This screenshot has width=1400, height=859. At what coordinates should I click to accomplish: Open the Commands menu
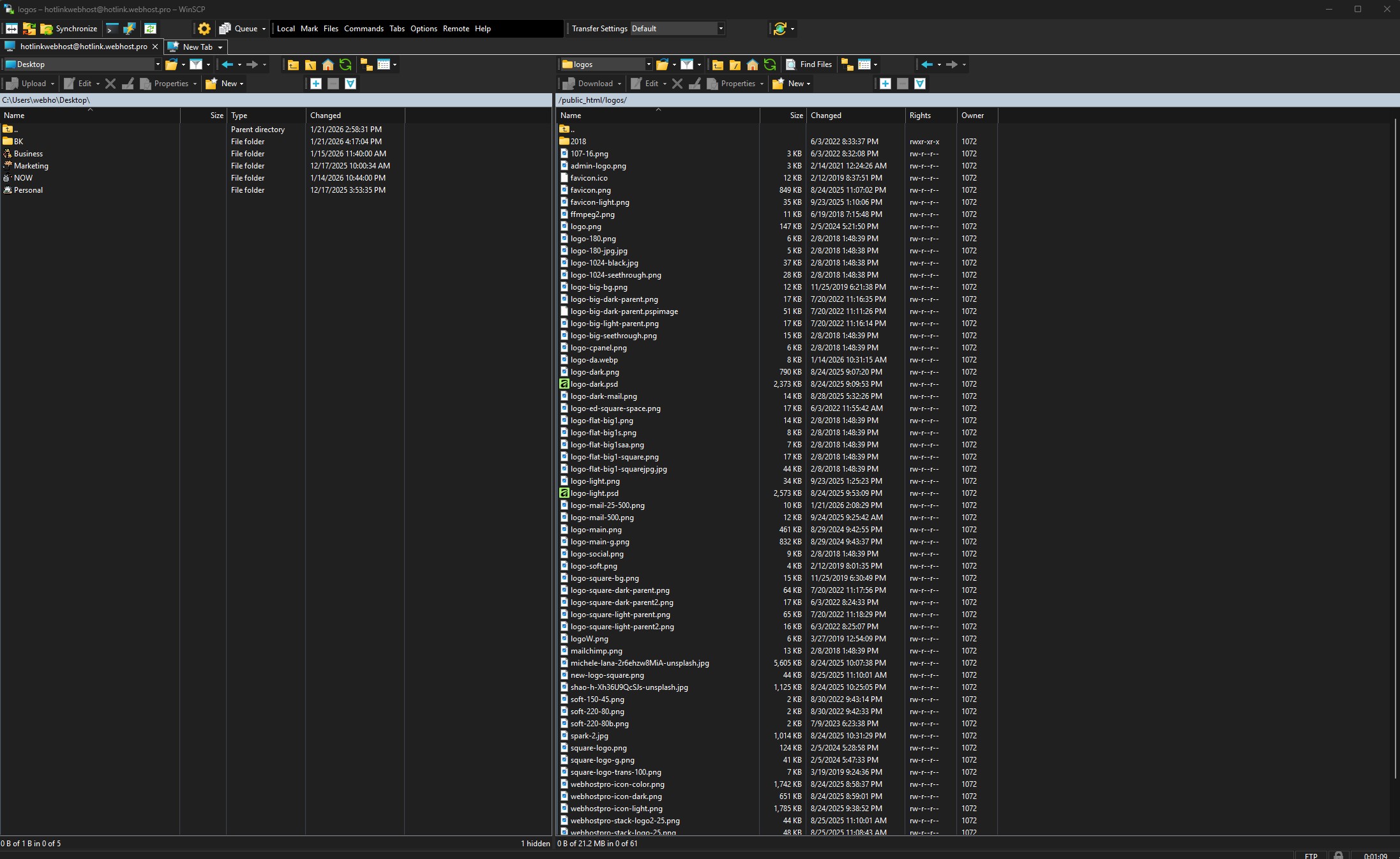[x=363, y=28]
